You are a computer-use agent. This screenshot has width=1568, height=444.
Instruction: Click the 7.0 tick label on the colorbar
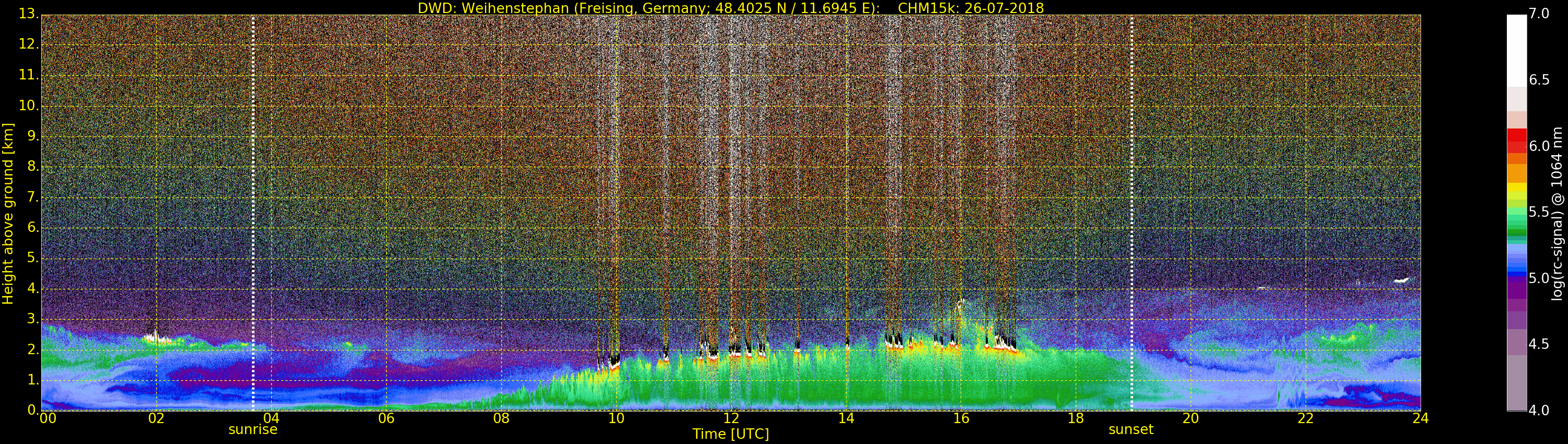pos(1539,14)
